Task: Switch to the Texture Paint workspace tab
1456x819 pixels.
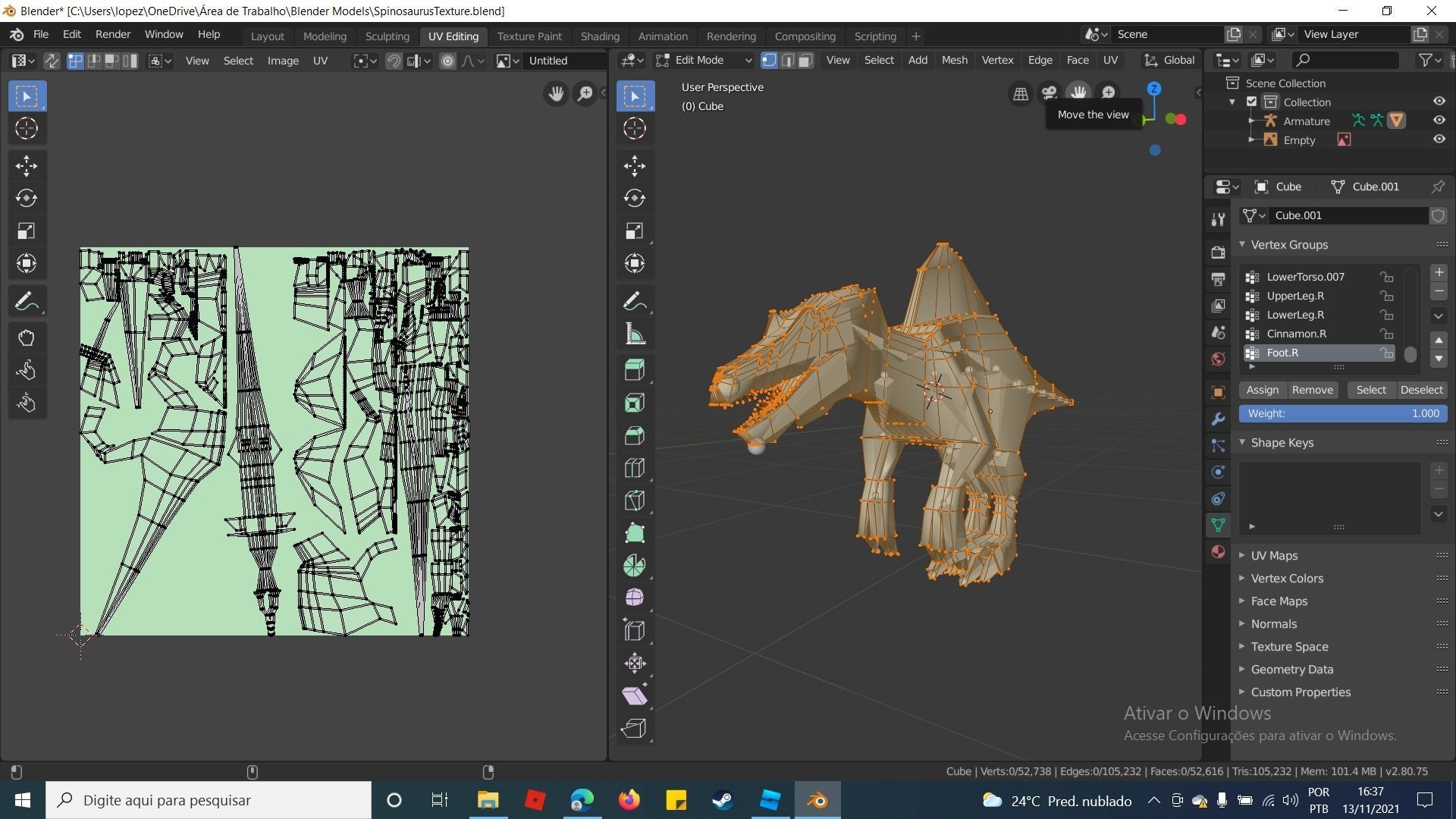Action: [529, 36]
